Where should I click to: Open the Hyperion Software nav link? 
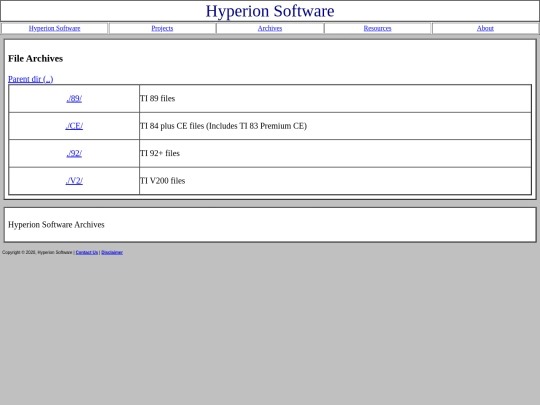(54, 28)
